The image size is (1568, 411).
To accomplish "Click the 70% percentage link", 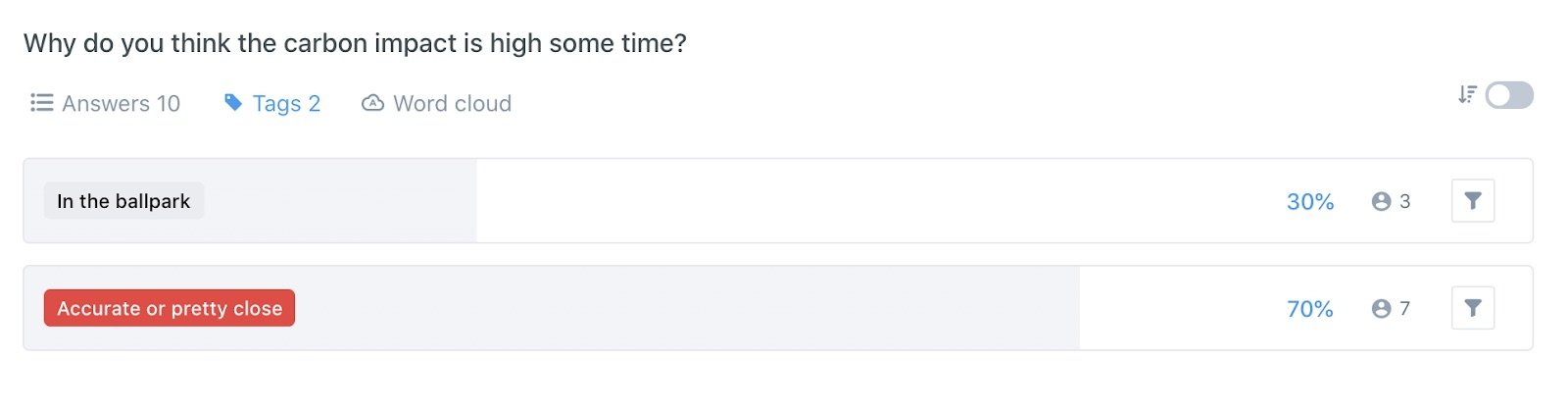I will [1310, 309].
